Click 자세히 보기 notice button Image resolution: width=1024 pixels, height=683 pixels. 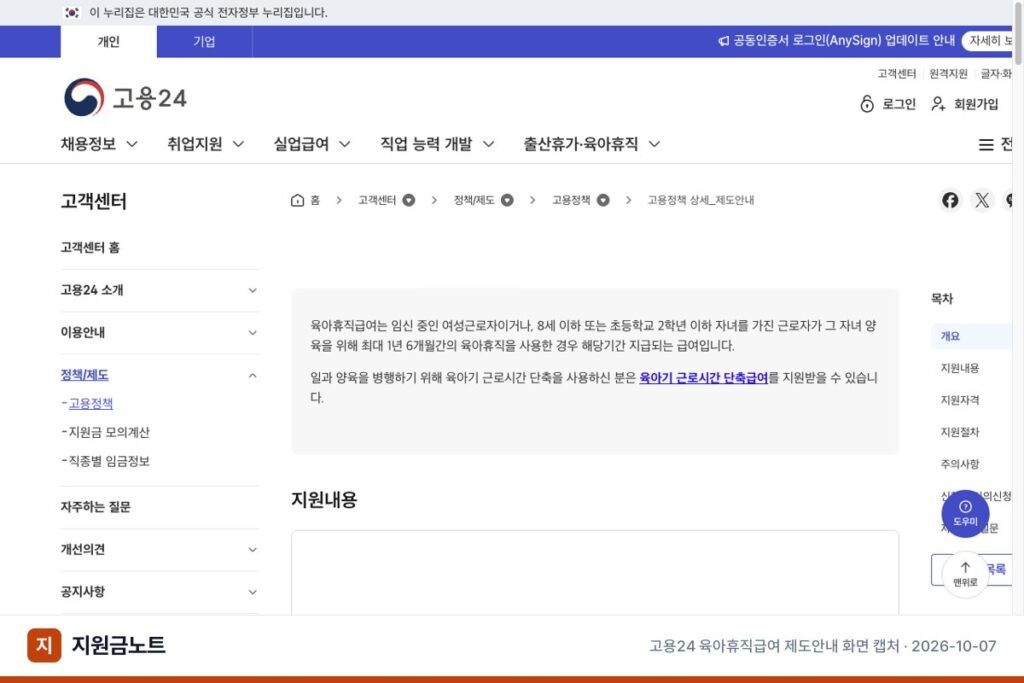click(989, 40)
